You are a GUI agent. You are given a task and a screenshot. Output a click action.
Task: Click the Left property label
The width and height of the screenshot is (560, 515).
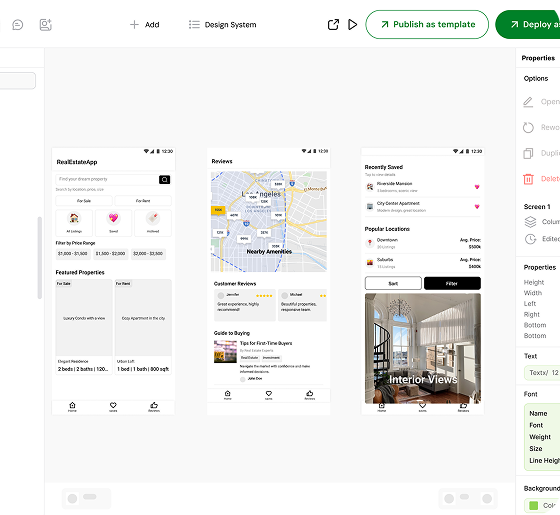[530, 304]
